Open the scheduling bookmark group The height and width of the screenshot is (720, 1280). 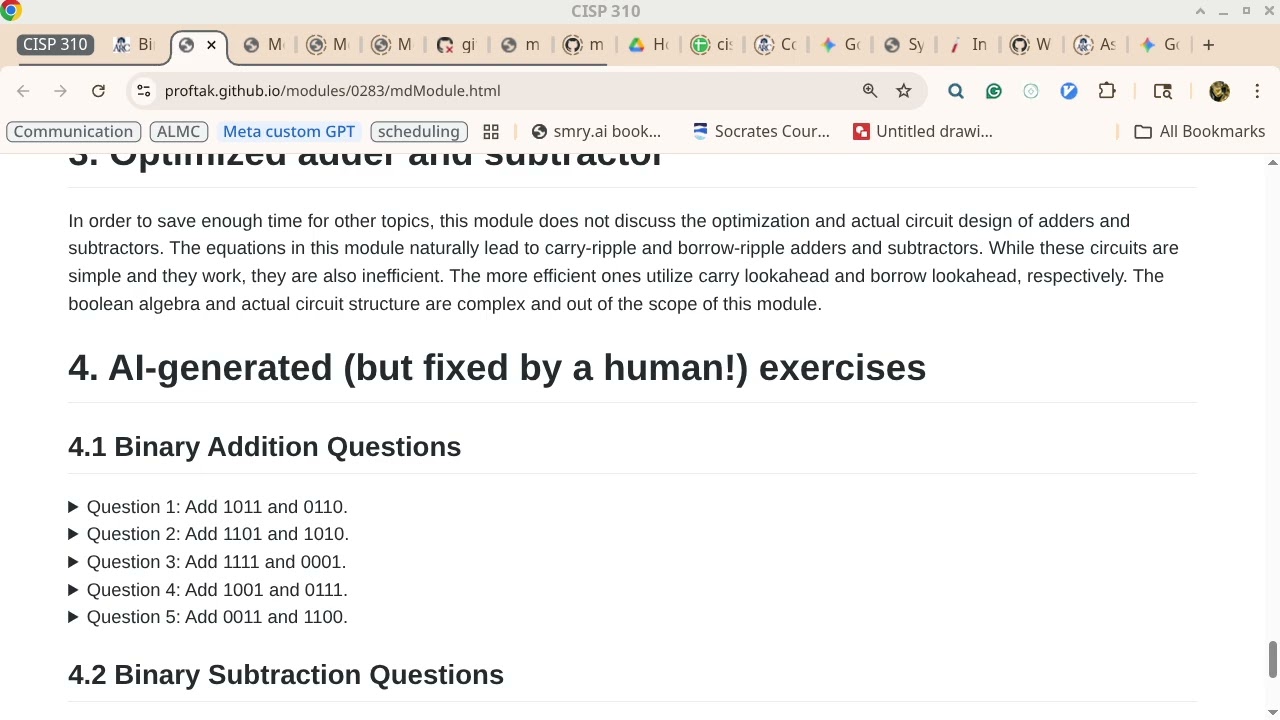419,132
